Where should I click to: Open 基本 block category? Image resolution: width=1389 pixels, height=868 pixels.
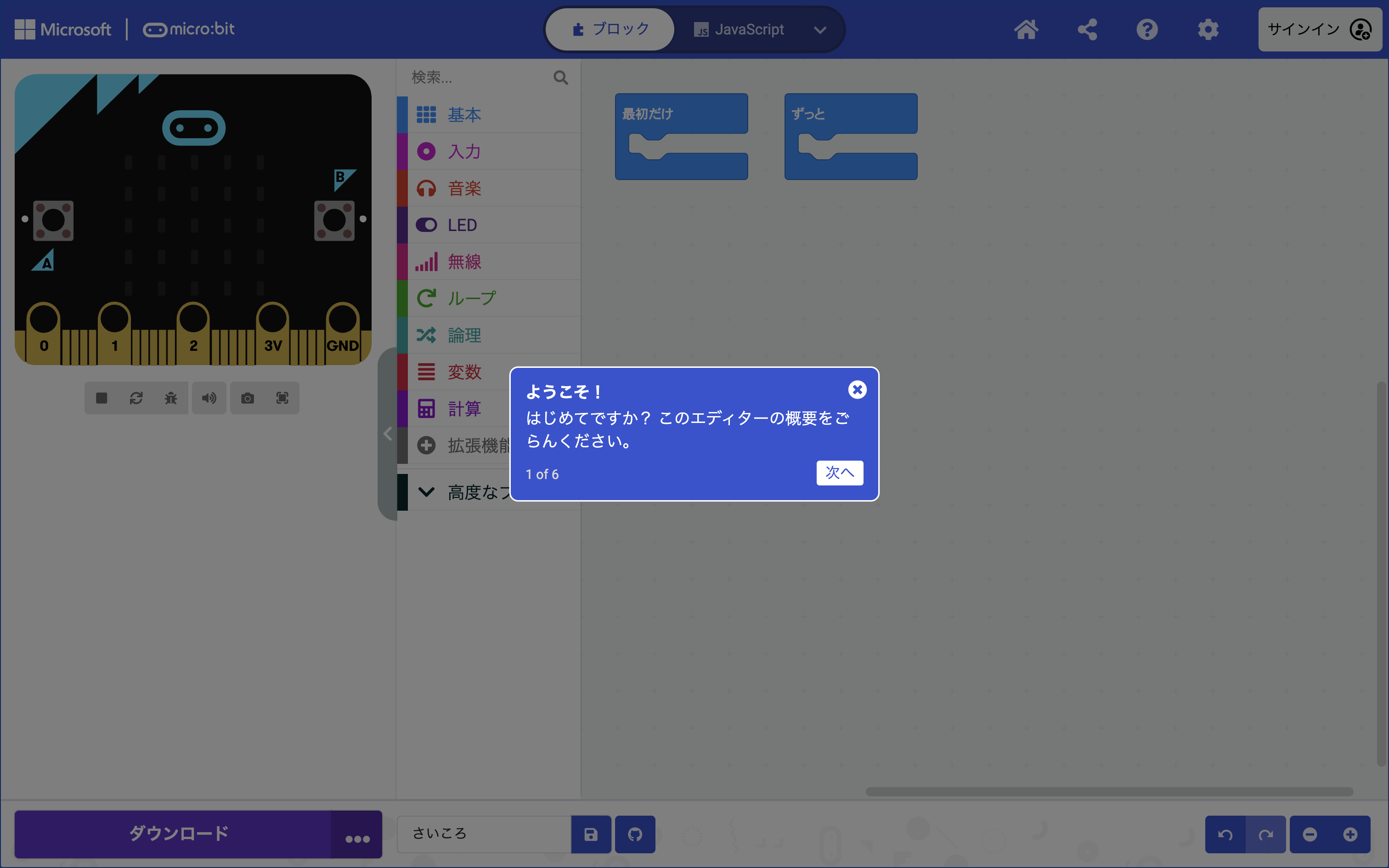pyautogui.click(x=488, y=114)
